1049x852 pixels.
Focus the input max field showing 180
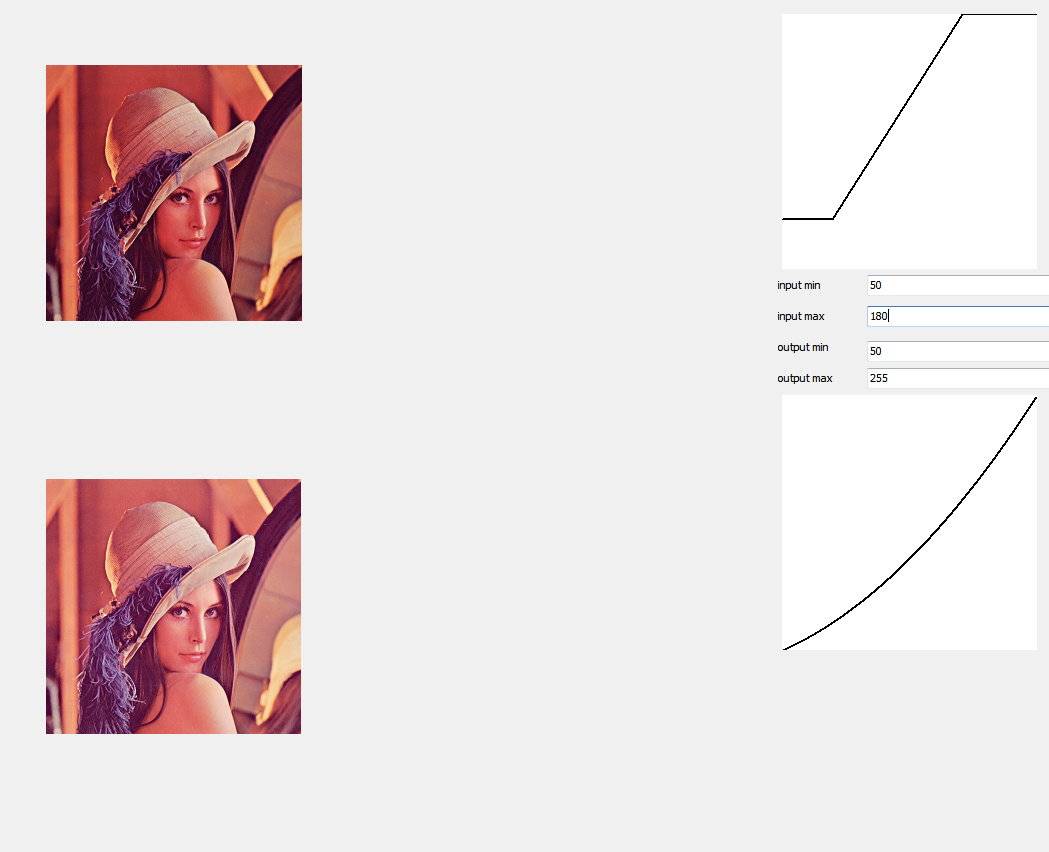coord(958,316)
